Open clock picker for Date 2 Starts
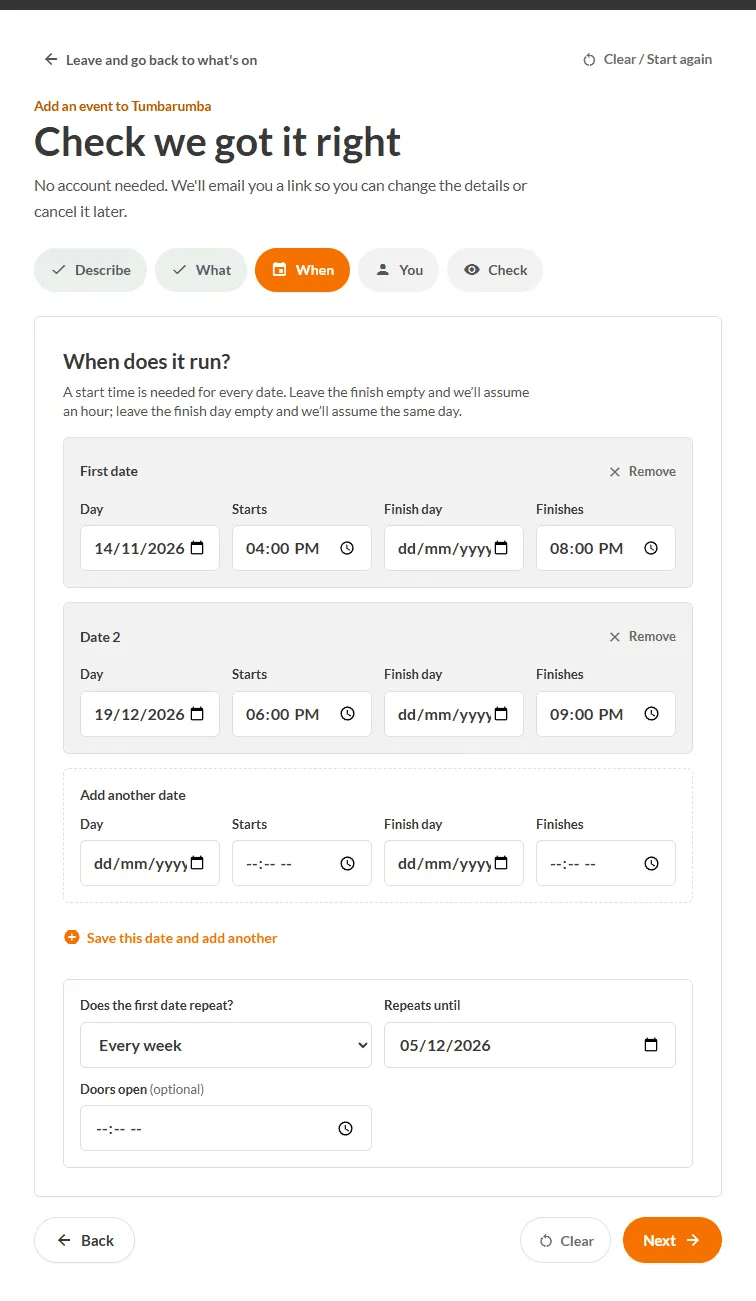The width and height of the screenshot is (756, 1301). 347,714
